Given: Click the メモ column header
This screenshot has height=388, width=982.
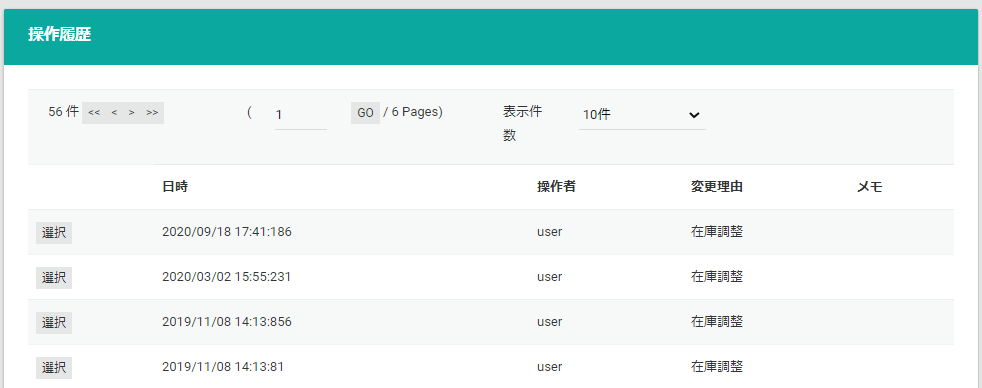Looking at the screenshot, I should (870, 187).
